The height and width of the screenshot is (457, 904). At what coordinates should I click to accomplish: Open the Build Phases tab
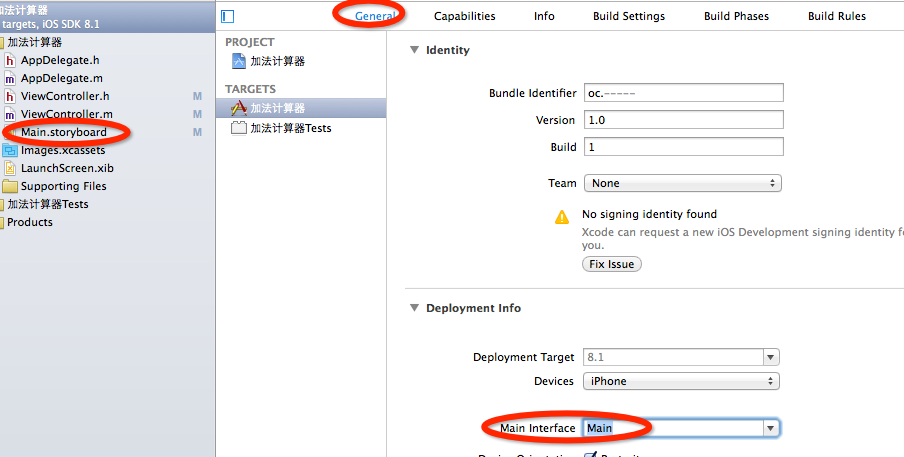(736, 16)
